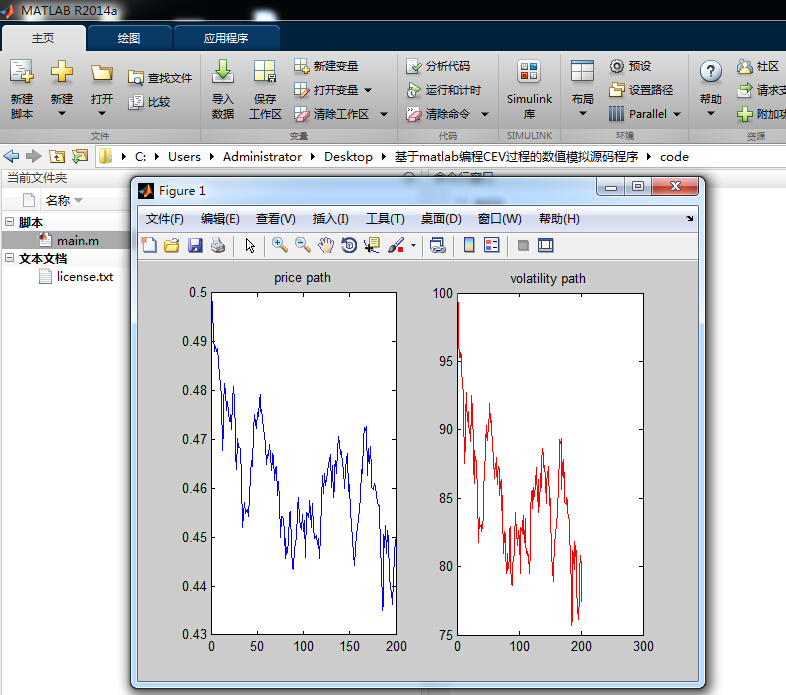Open Preferences (预设)

tap(631, 66)
